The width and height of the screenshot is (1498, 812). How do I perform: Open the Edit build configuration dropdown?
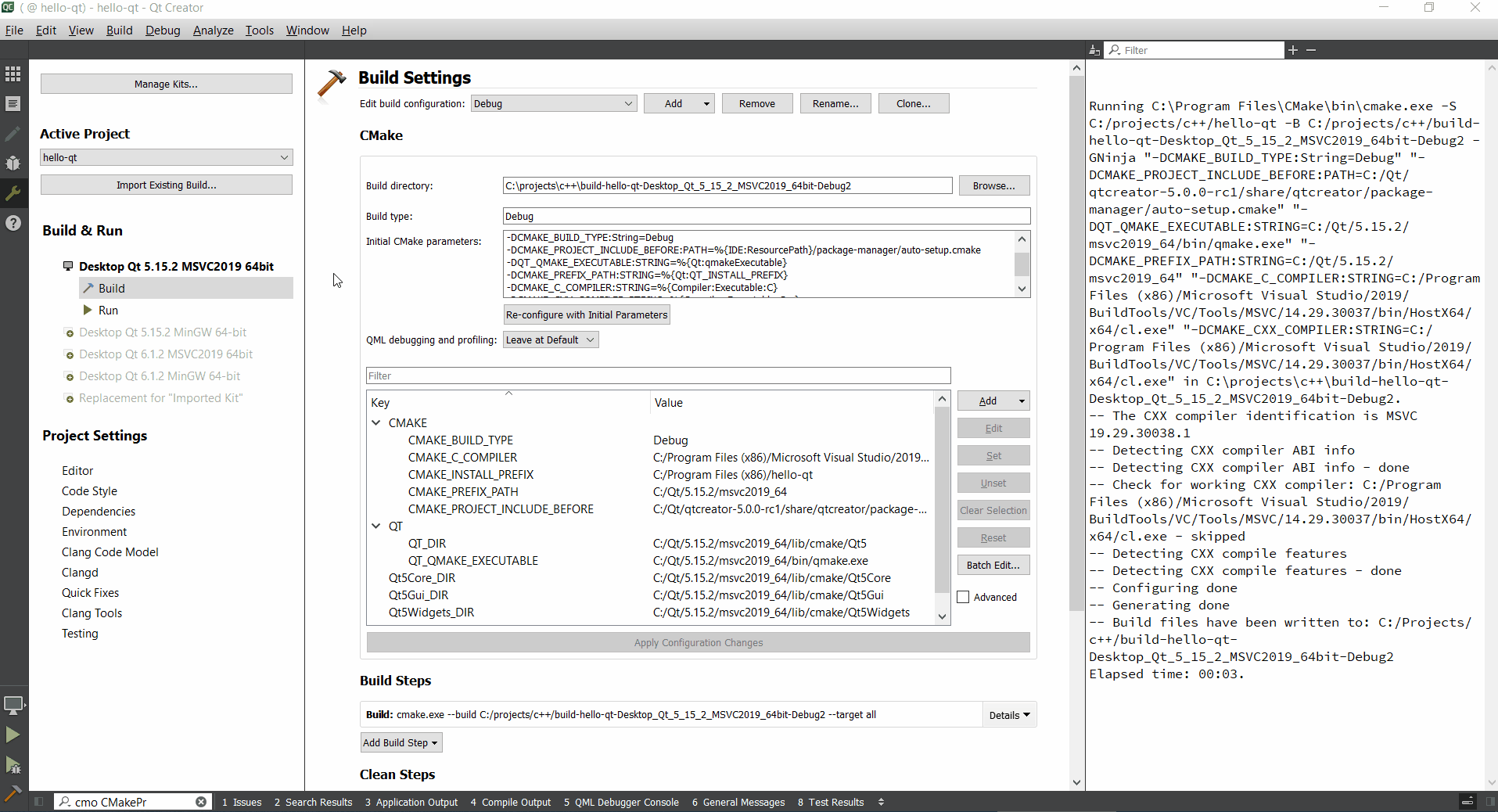click(553, 103)
